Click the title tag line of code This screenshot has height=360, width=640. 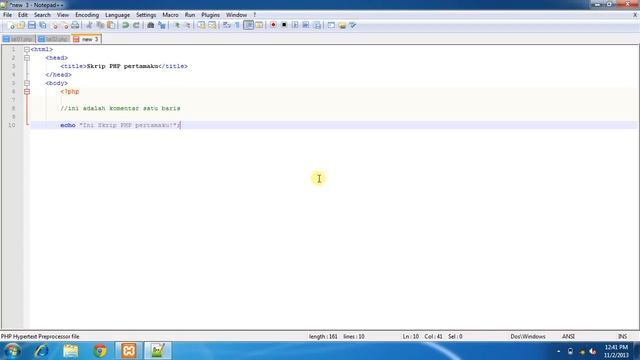[124, 66]
